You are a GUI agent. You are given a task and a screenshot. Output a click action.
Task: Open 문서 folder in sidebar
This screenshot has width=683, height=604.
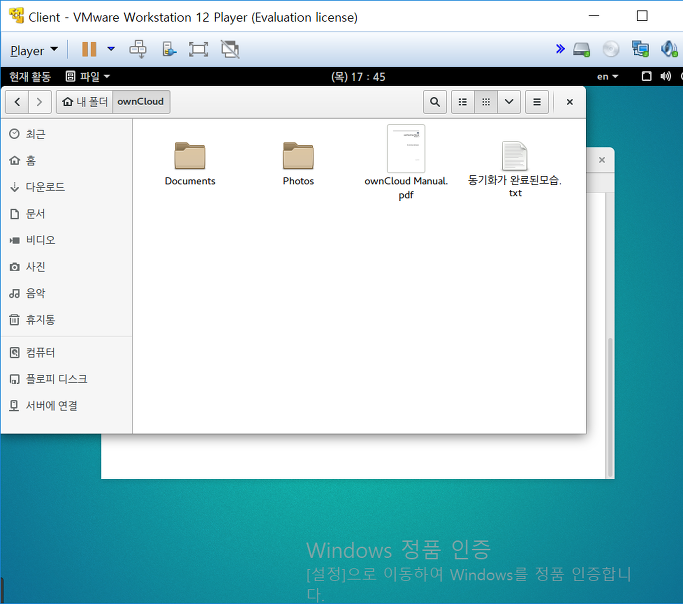coord(66,214)
